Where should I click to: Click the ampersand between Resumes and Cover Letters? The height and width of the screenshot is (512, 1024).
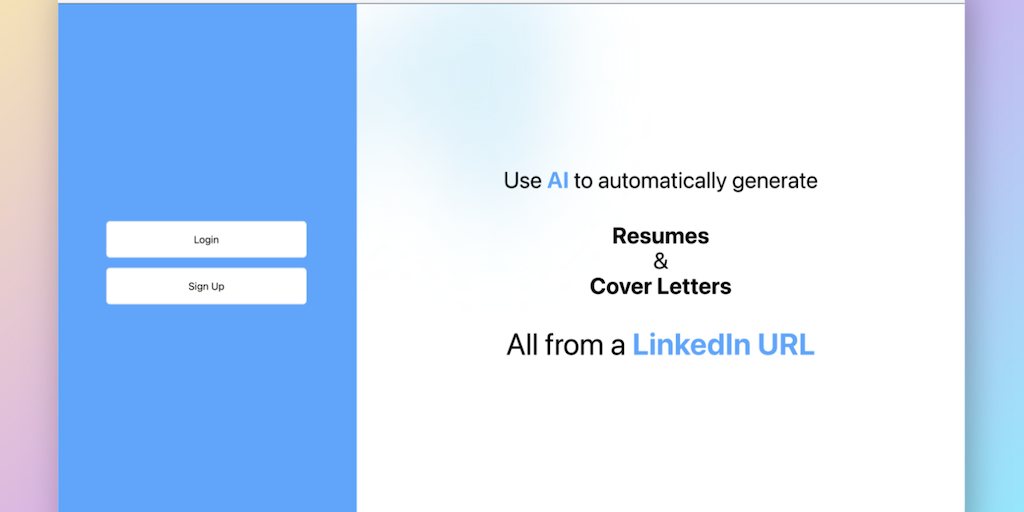click(x=660, y=261)
